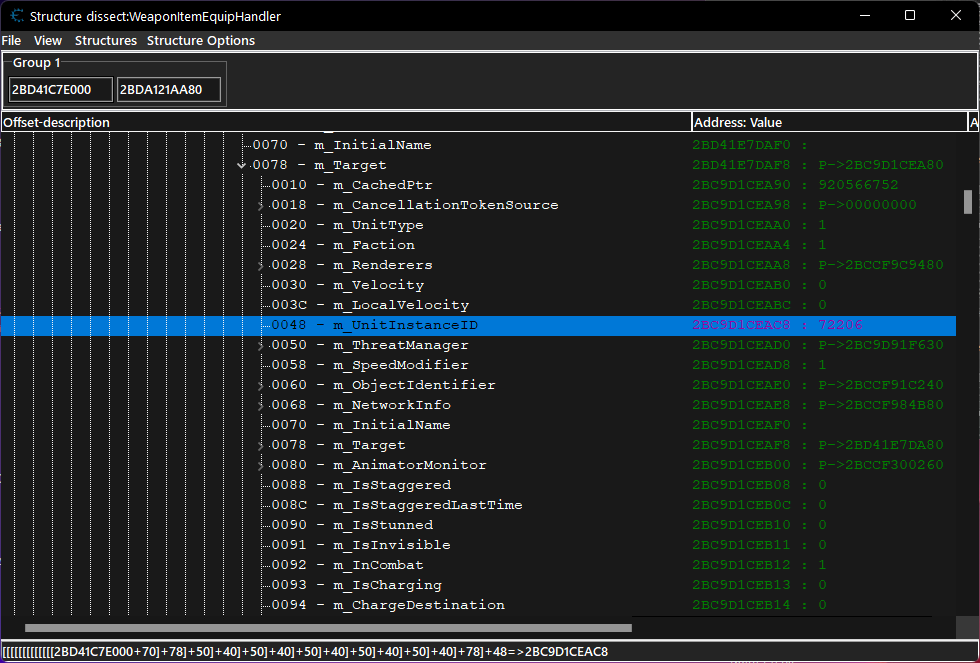Click the Cheat Engine icon in title bar

pos(17,16)
